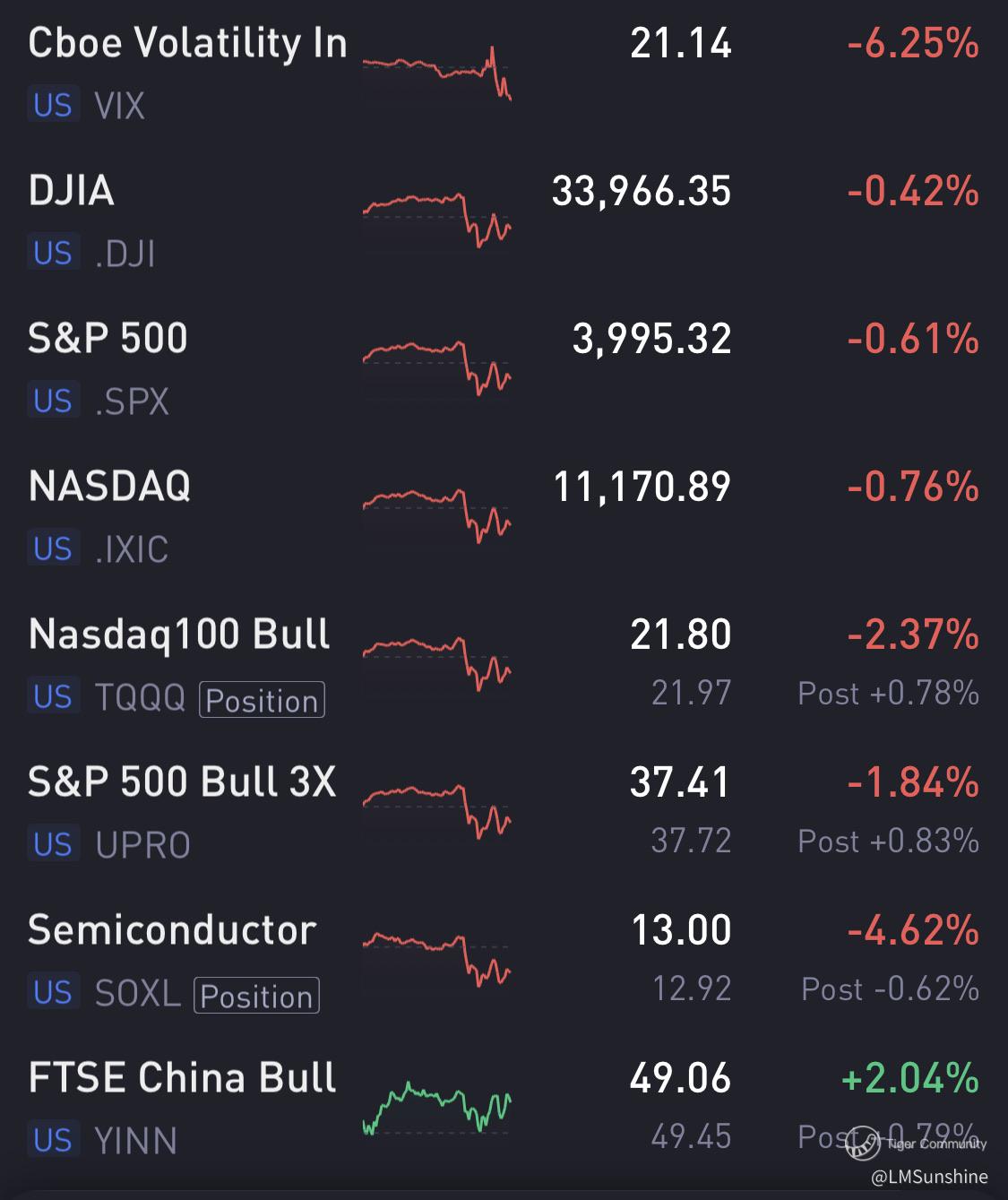Select the S&P 500 Bull 3X row name
1008x1200 pixels.
182,782
